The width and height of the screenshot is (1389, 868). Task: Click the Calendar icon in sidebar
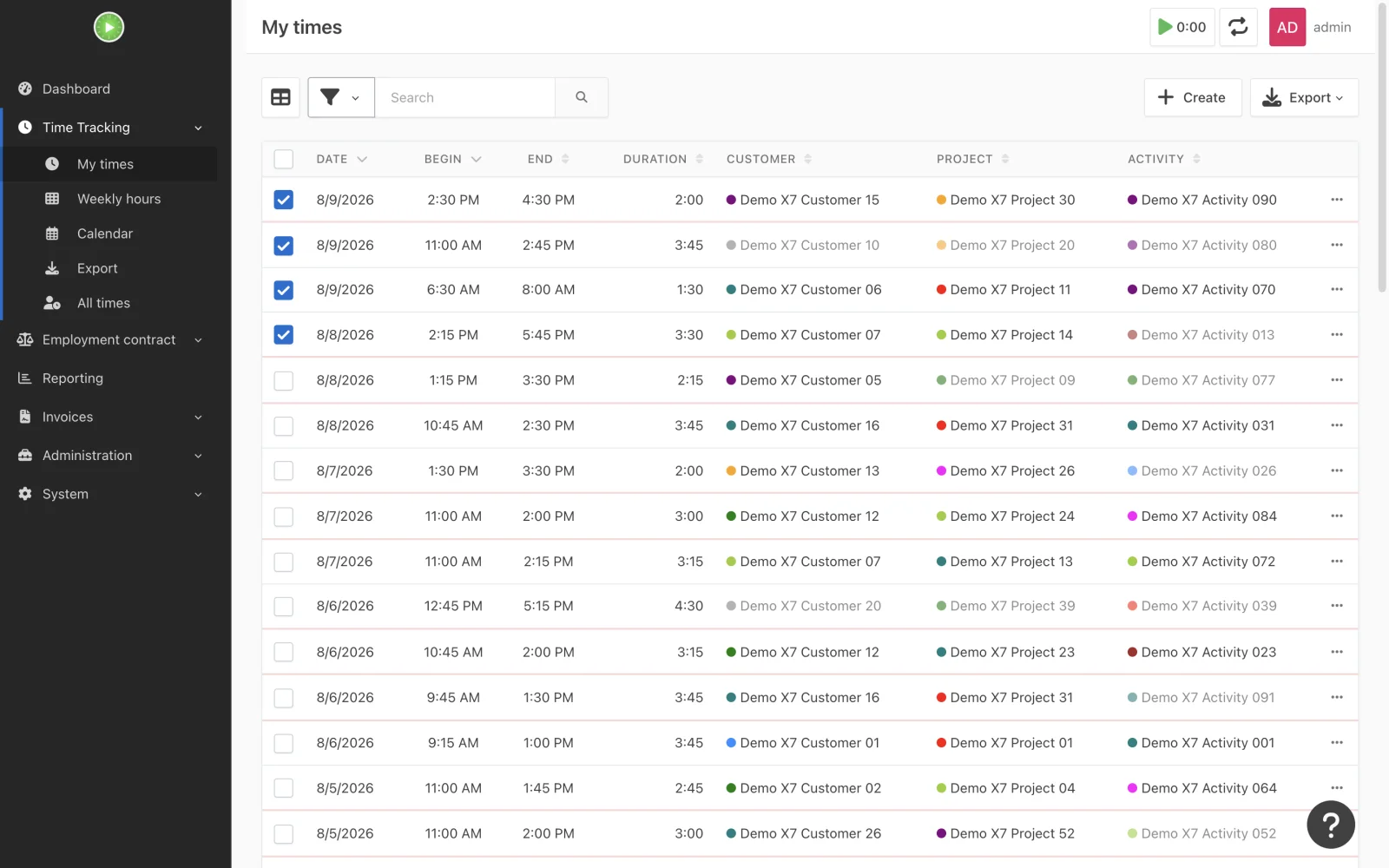[52, 233]
